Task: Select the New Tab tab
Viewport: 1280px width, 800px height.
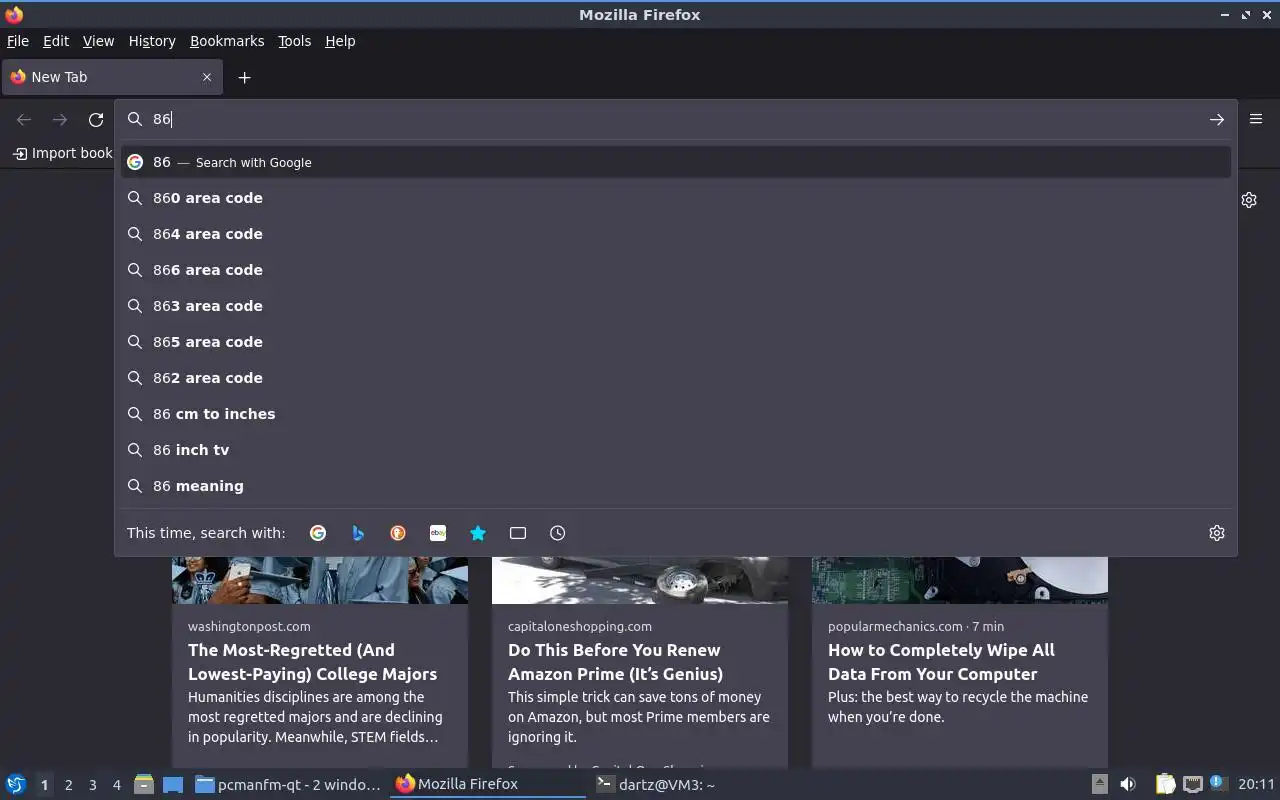Action: point(113,77)
